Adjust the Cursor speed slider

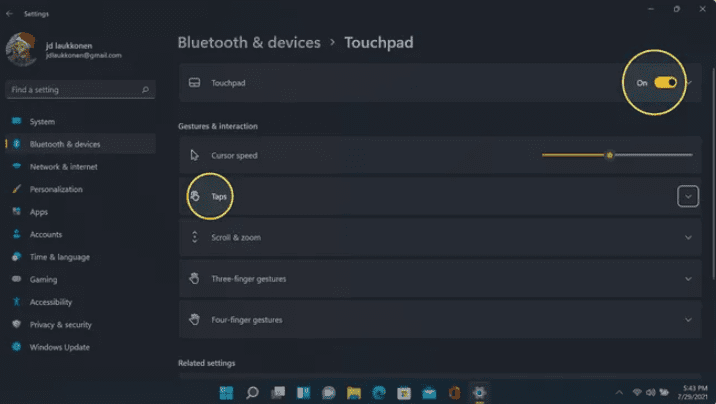[609, 155]
